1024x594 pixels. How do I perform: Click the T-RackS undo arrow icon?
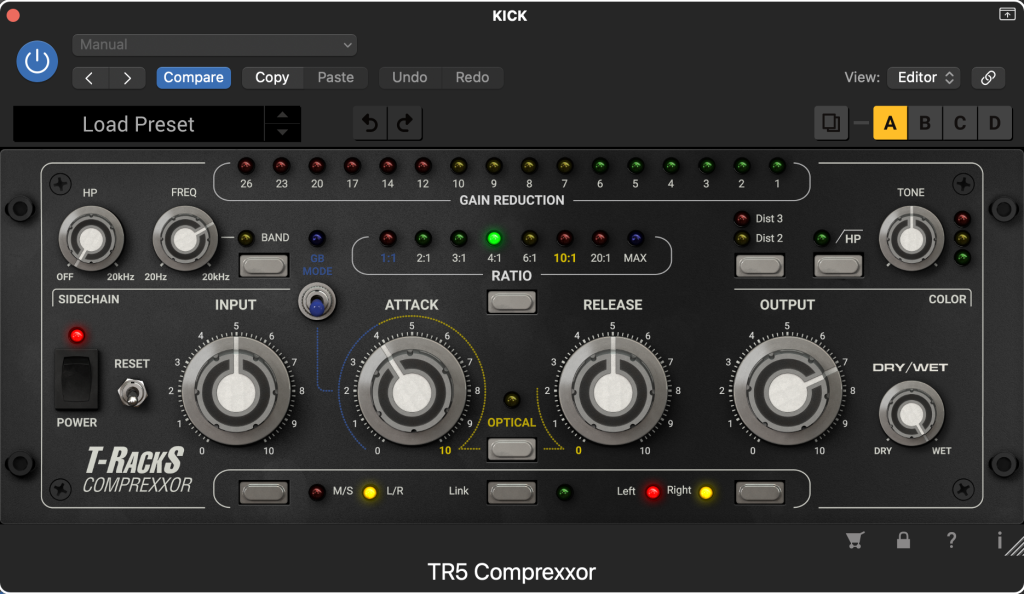pyautogui.click(x=370, y=124)
